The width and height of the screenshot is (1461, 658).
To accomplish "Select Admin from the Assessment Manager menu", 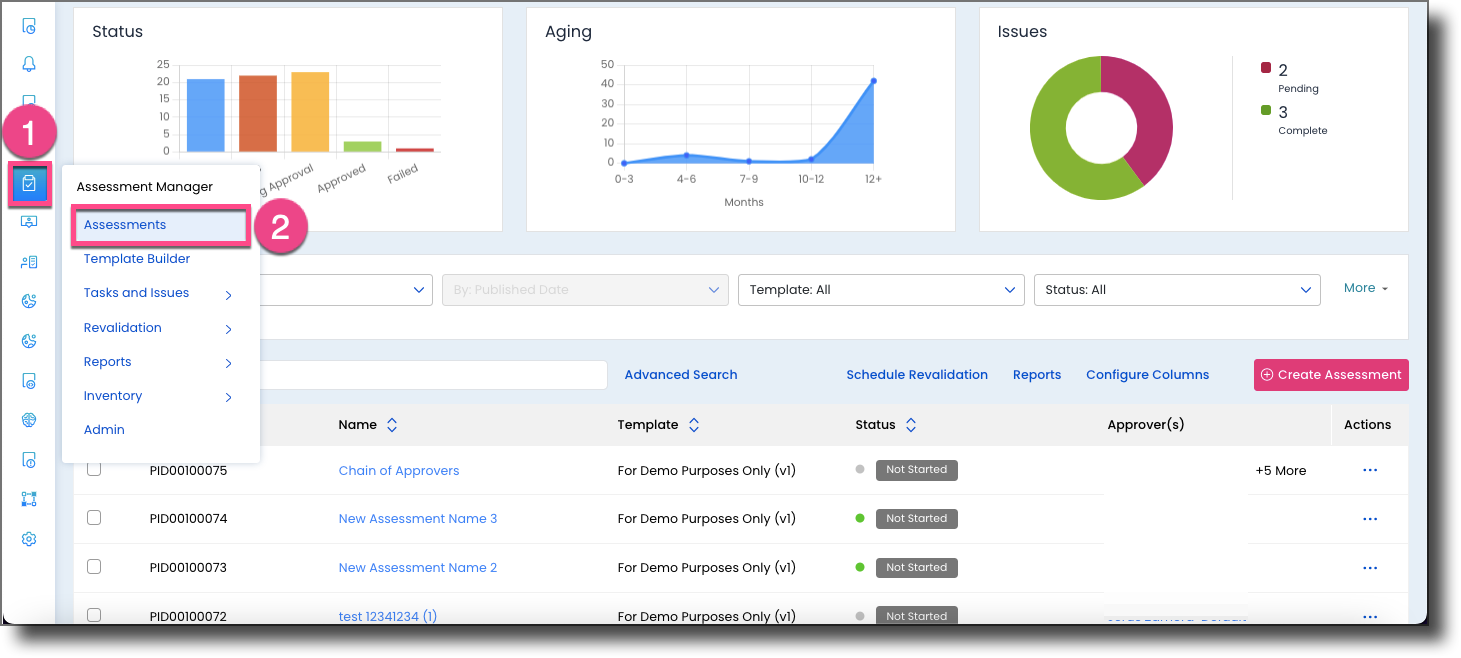I will 104,429.
